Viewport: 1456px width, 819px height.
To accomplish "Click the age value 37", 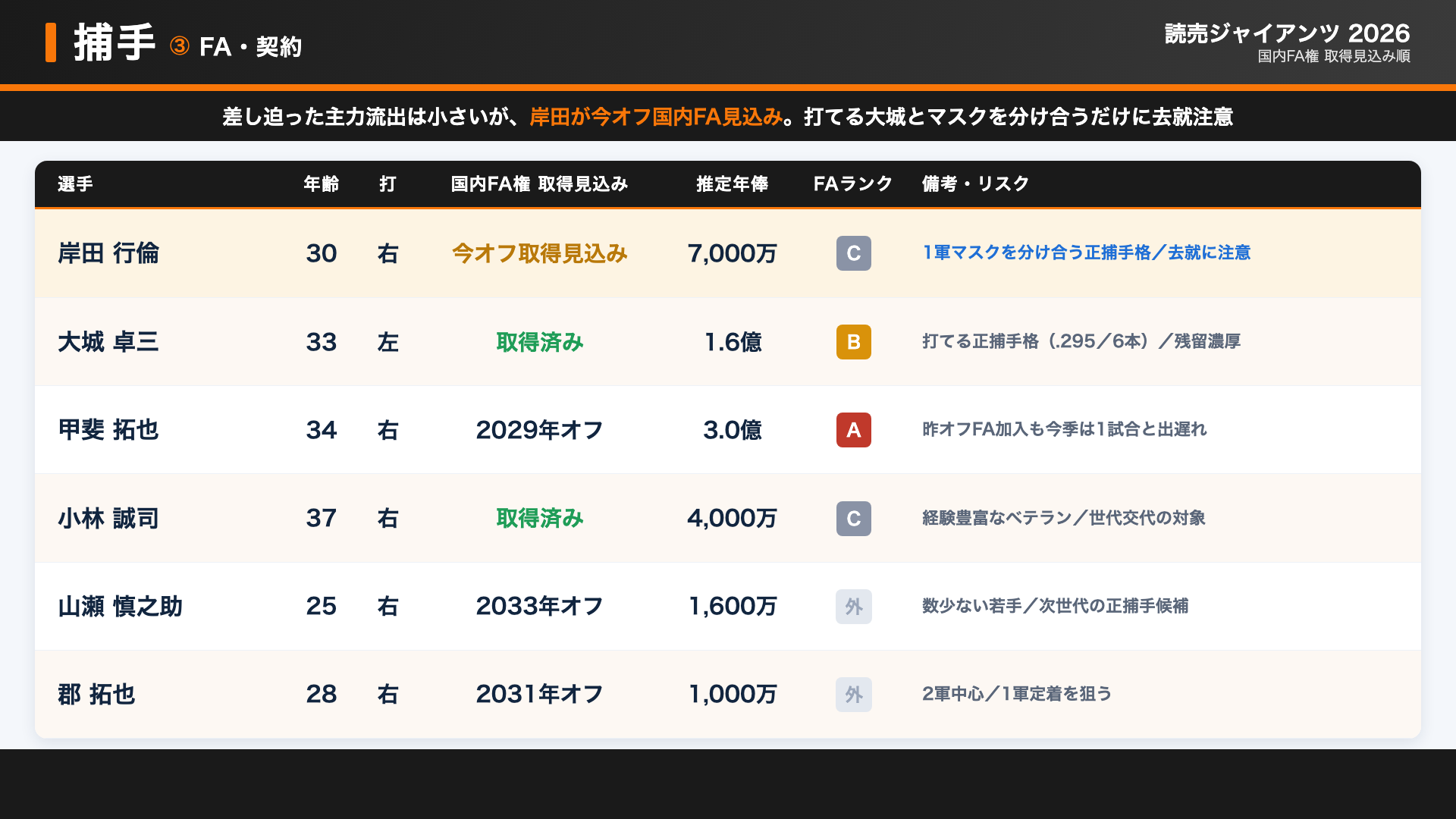I will (322, 519).
